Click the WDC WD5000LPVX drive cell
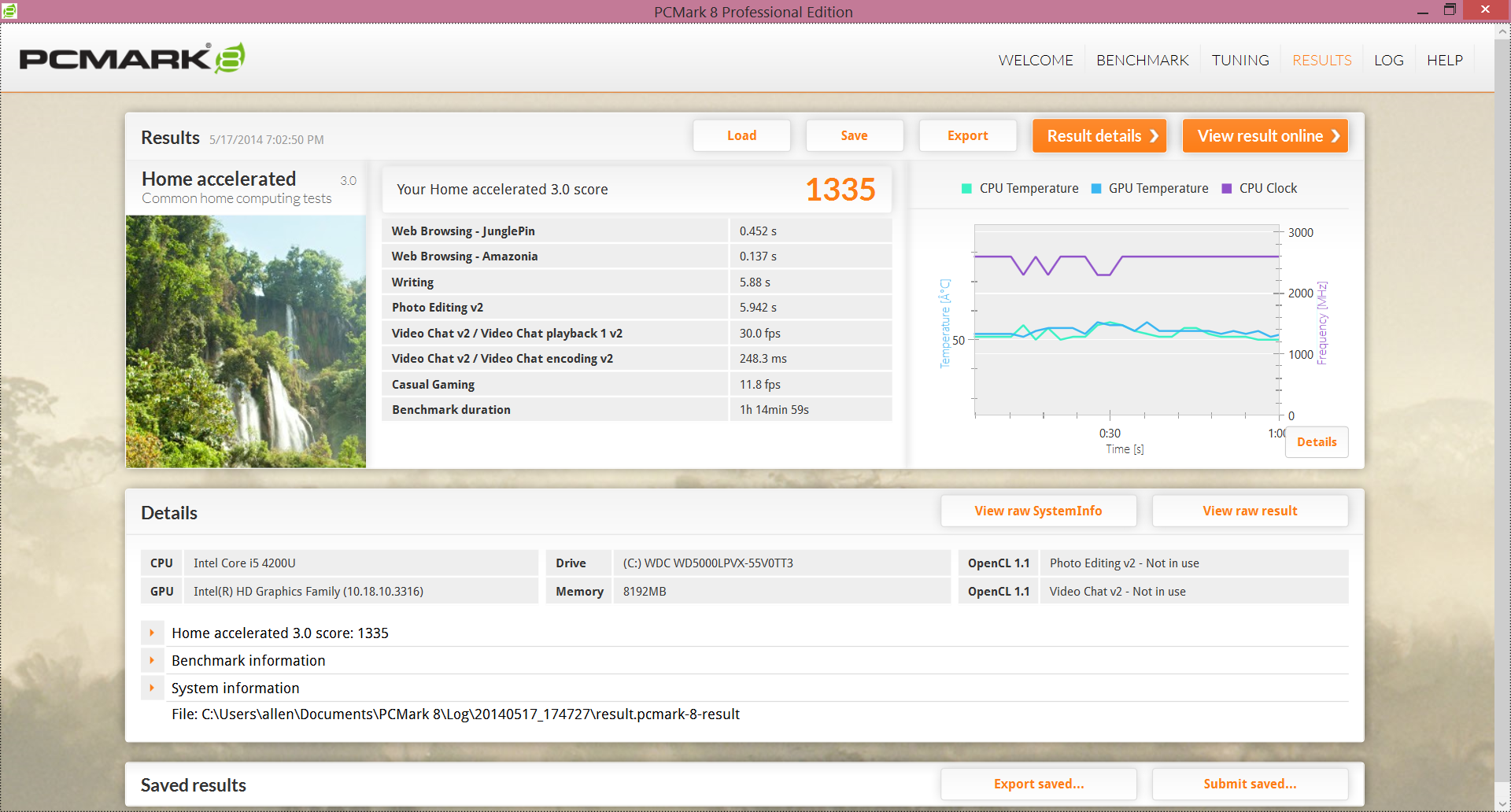1511x812 pixels. [x=781, y=563]
